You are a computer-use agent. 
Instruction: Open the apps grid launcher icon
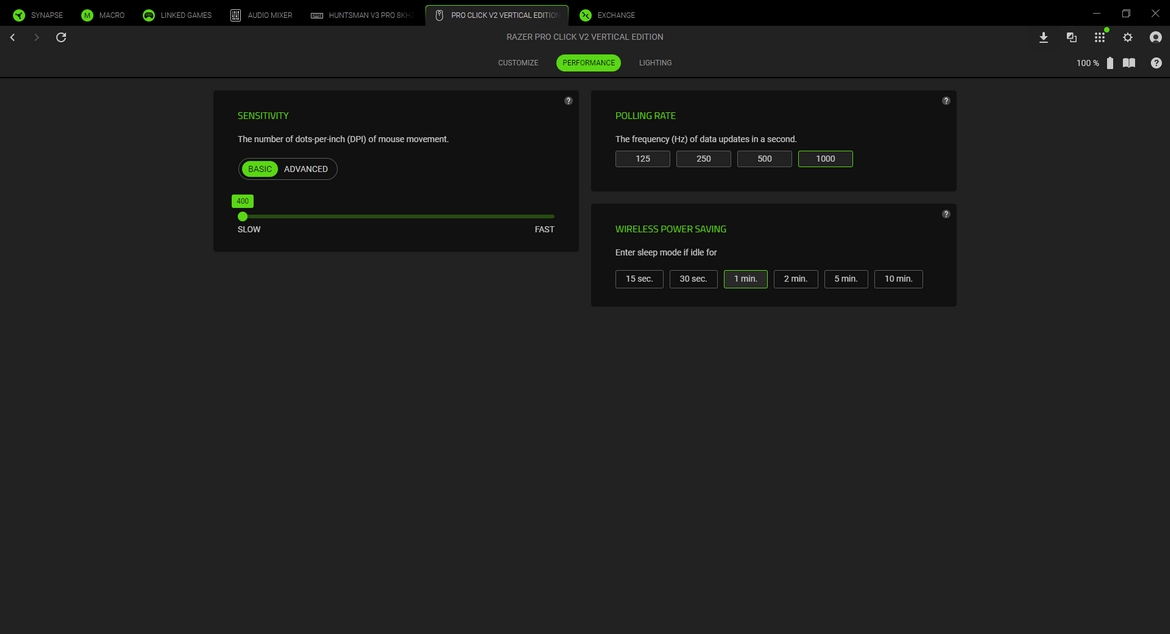click(1099, 37)
